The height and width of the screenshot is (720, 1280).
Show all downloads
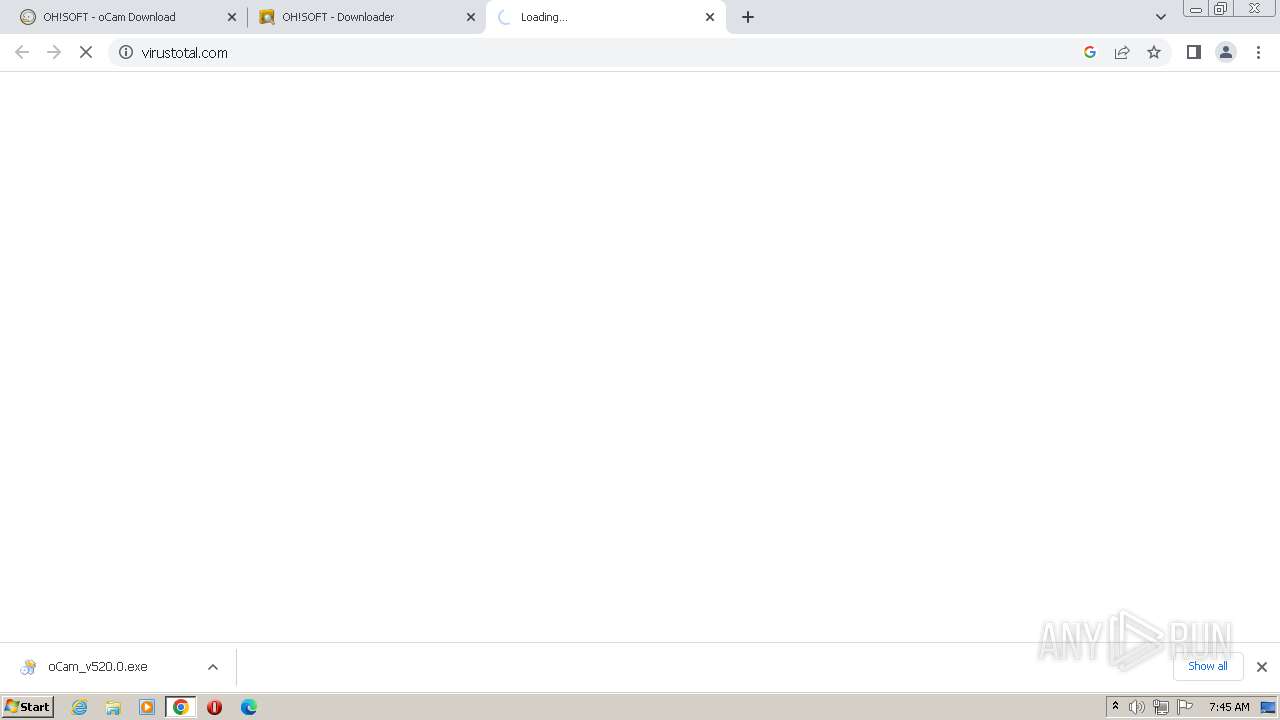[x=1208, y=666]
